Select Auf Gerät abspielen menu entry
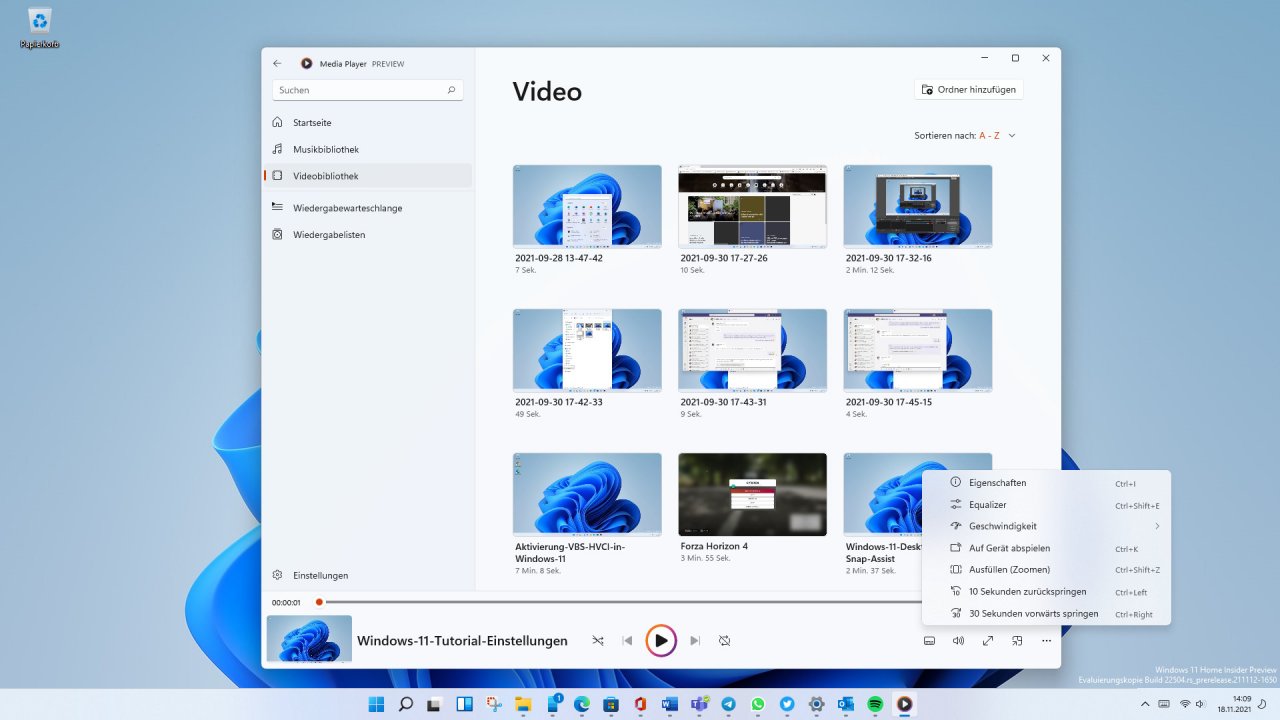This screenshot has height=720, width=1280. click(1046, 548)
